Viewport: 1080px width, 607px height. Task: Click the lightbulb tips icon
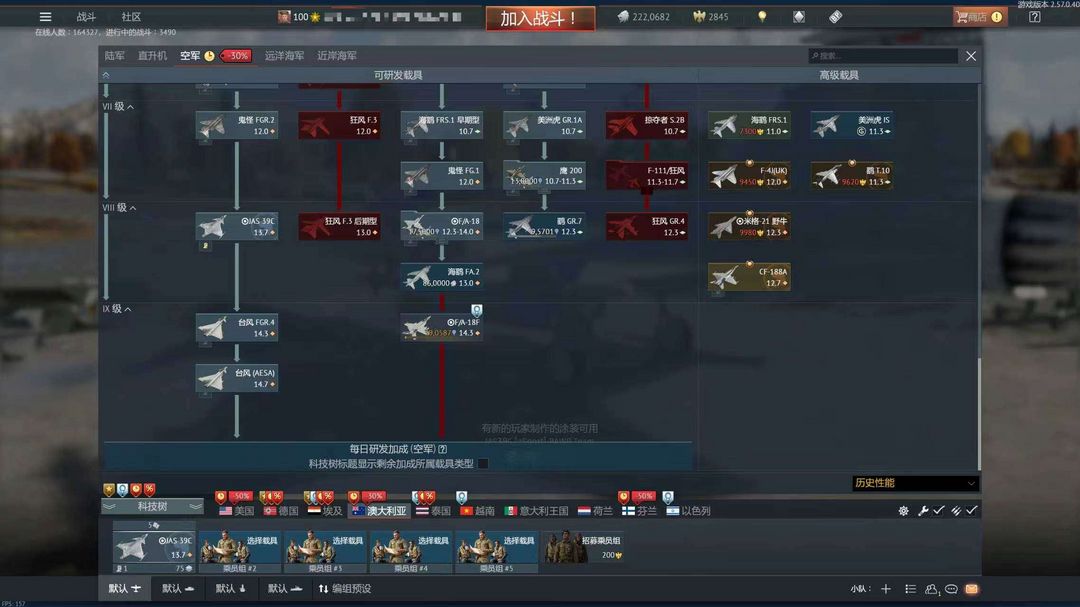coord(762,17)
